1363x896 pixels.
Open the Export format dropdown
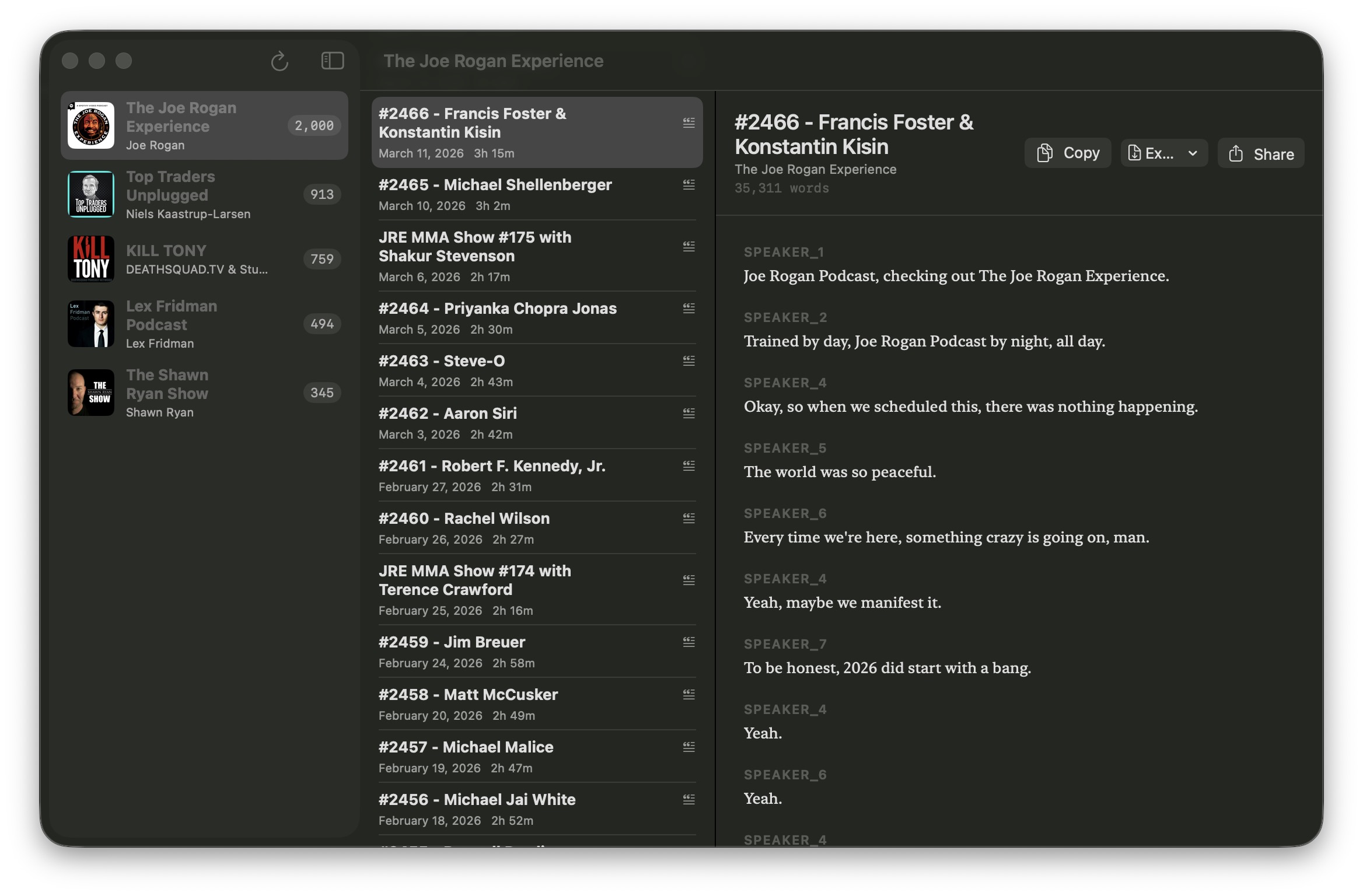point(1191,153)
